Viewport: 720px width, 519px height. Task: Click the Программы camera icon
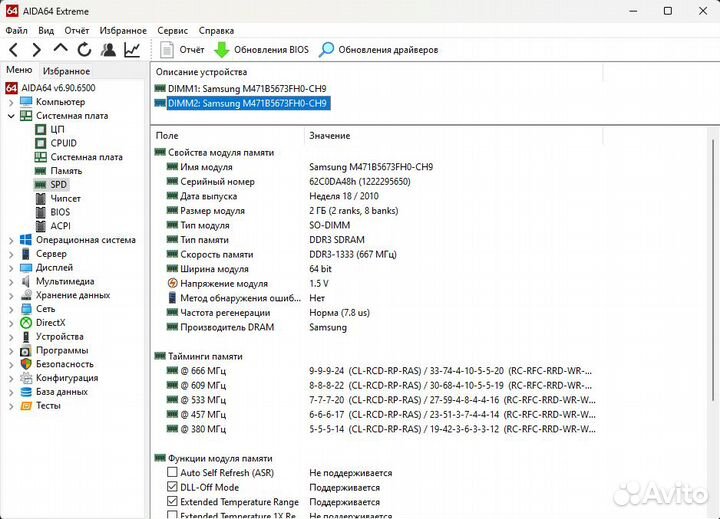(x=26, y=350)
